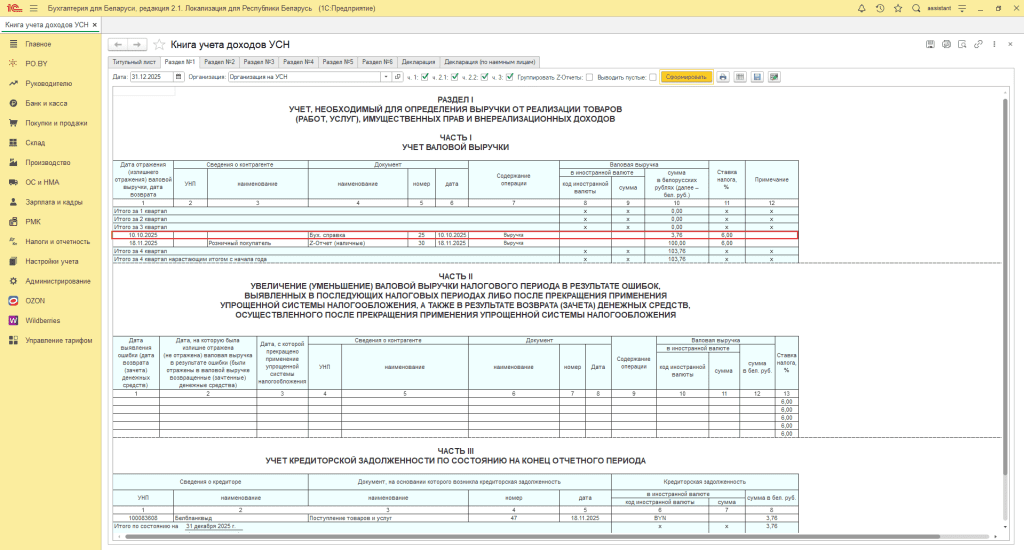The height and width of the screenshot is (550, 1024).
Task: Open the Декларация tab
Action: point(418,62)
